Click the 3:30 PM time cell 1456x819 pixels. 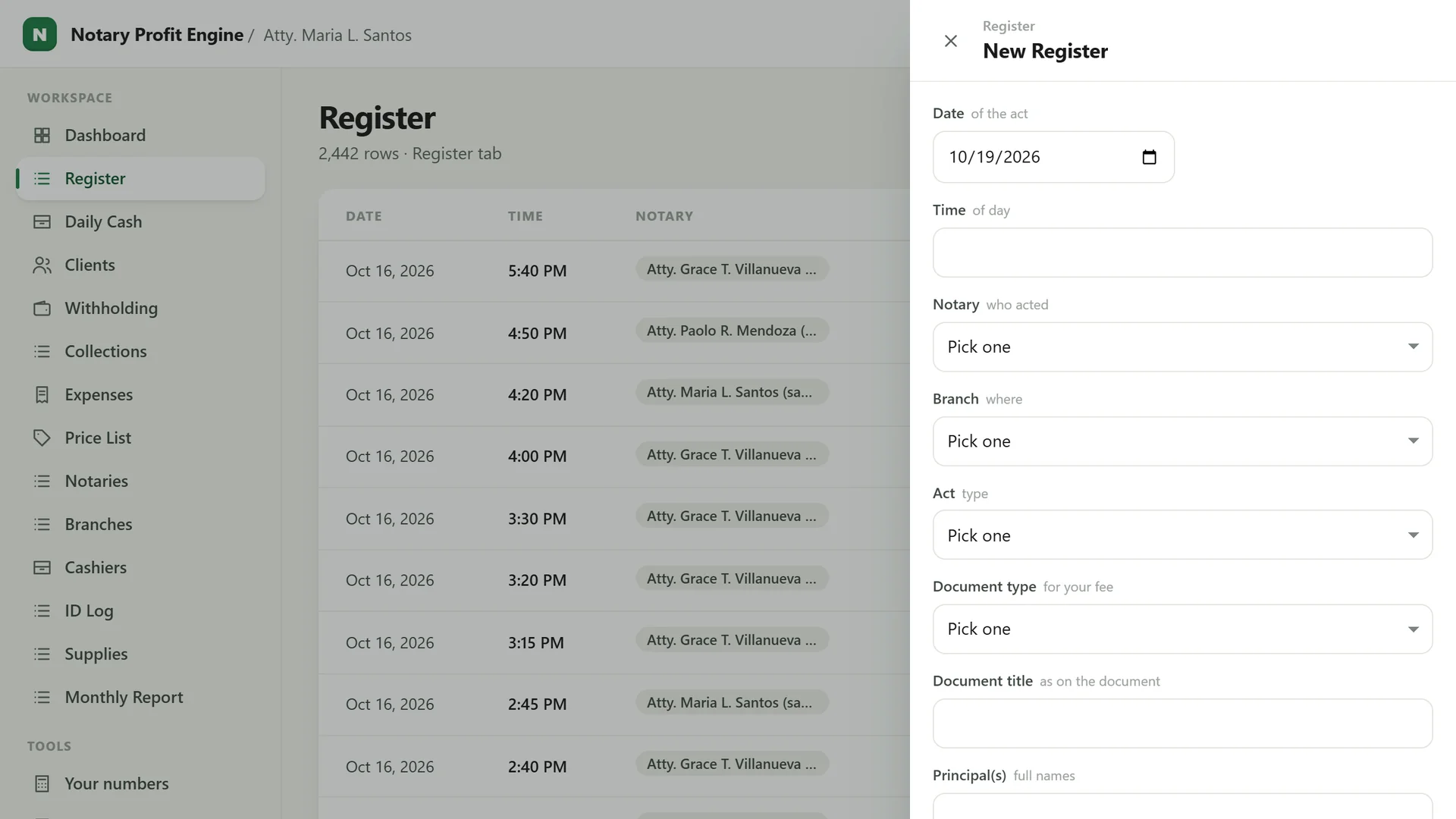coord(538,519)
